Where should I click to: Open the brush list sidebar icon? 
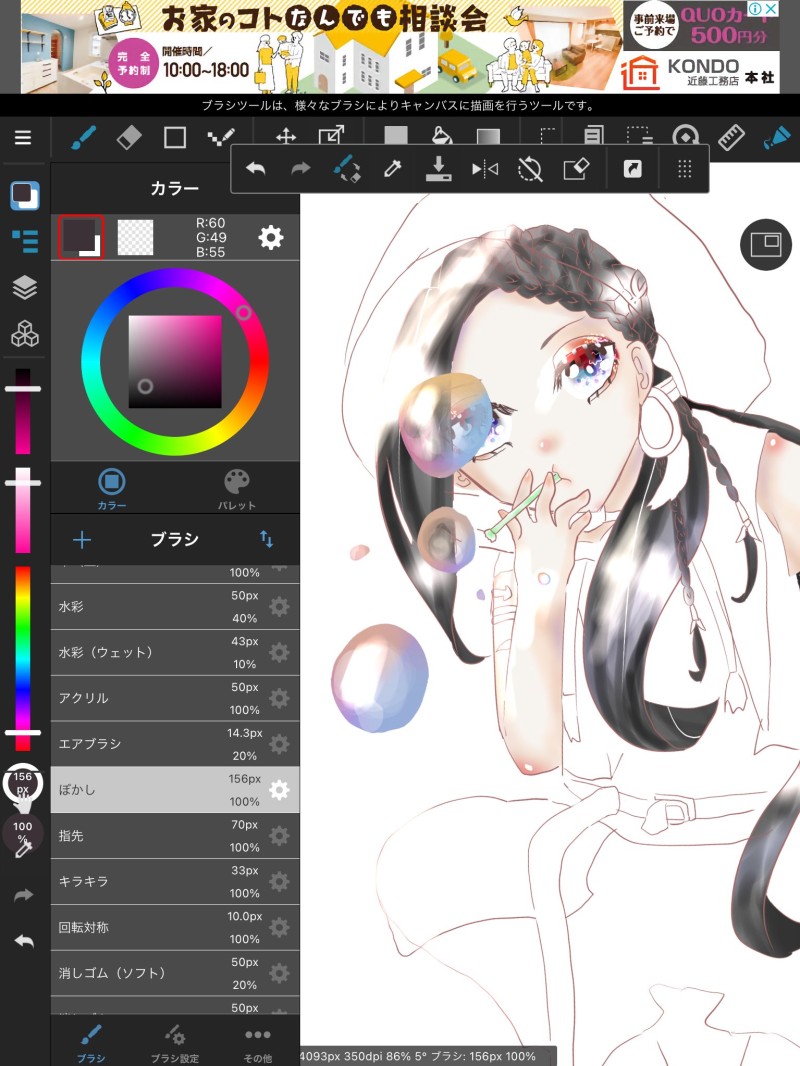[24, 241]
